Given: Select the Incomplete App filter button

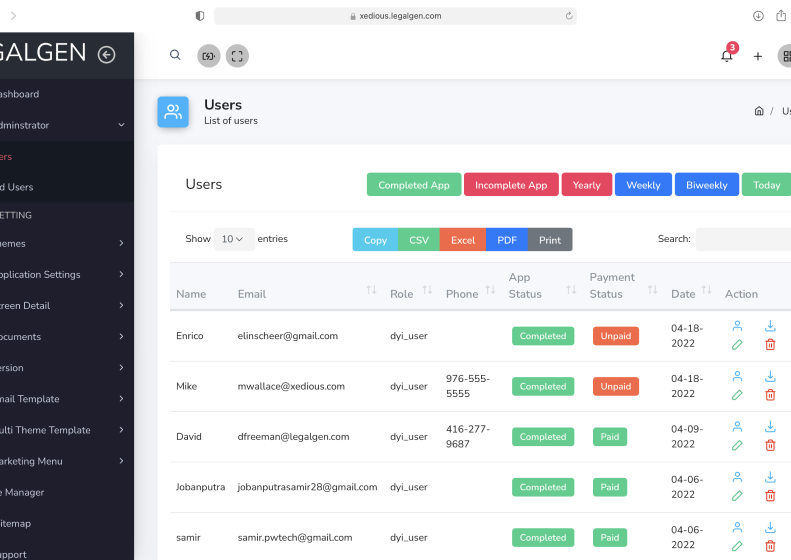Looking at the screenshot, I should tap(510, 185).
